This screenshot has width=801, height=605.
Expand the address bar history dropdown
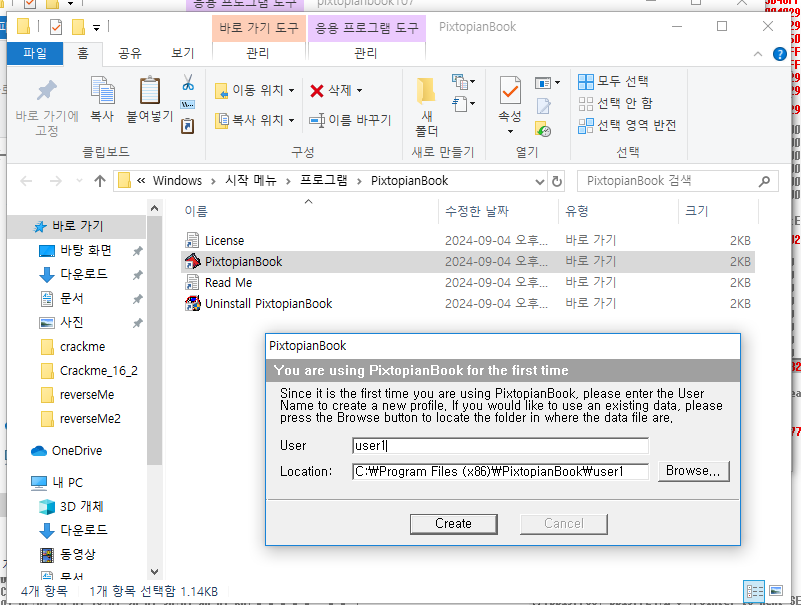(539, 181)
